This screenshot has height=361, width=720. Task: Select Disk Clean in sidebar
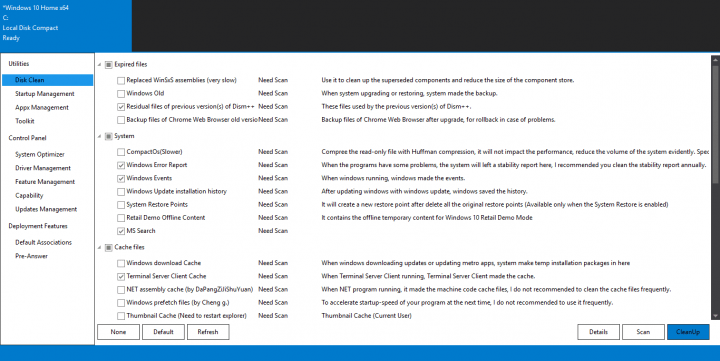pyautogui.click(x=47, y=80)
